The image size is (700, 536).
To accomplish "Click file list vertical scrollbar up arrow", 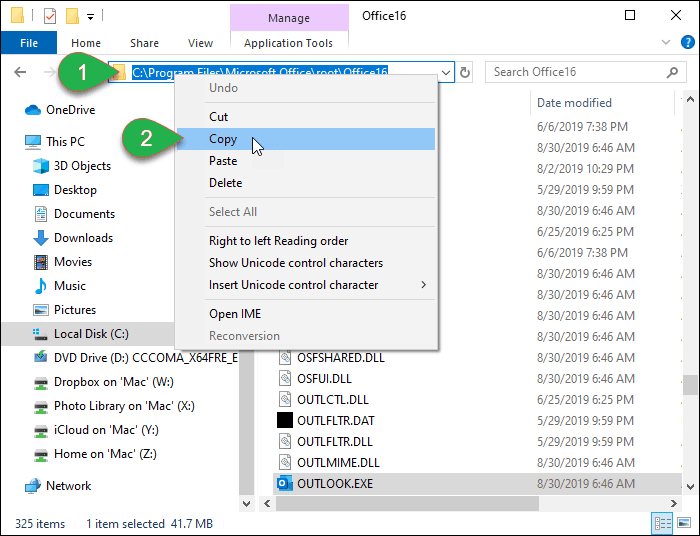I will coord(690,99).
